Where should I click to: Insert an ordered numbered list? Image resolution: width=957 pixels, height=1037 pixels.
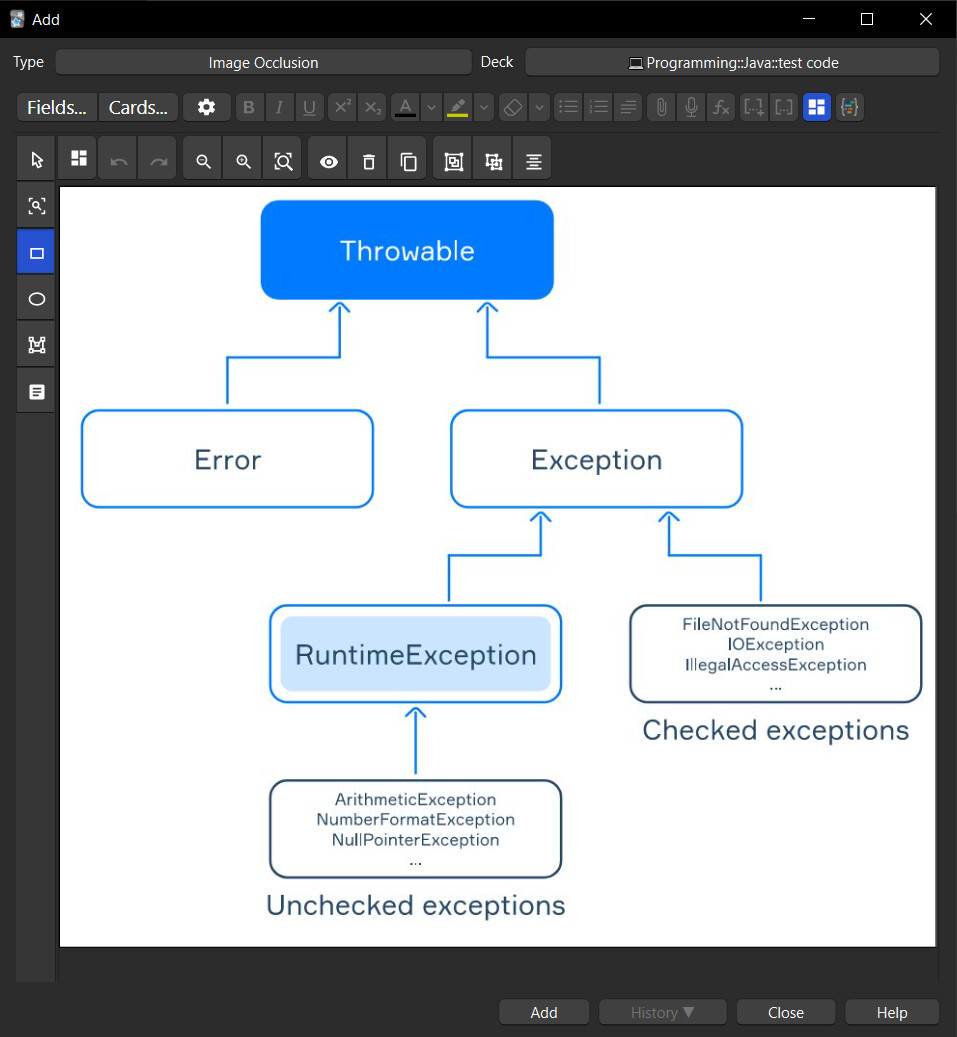coord(599,107)
